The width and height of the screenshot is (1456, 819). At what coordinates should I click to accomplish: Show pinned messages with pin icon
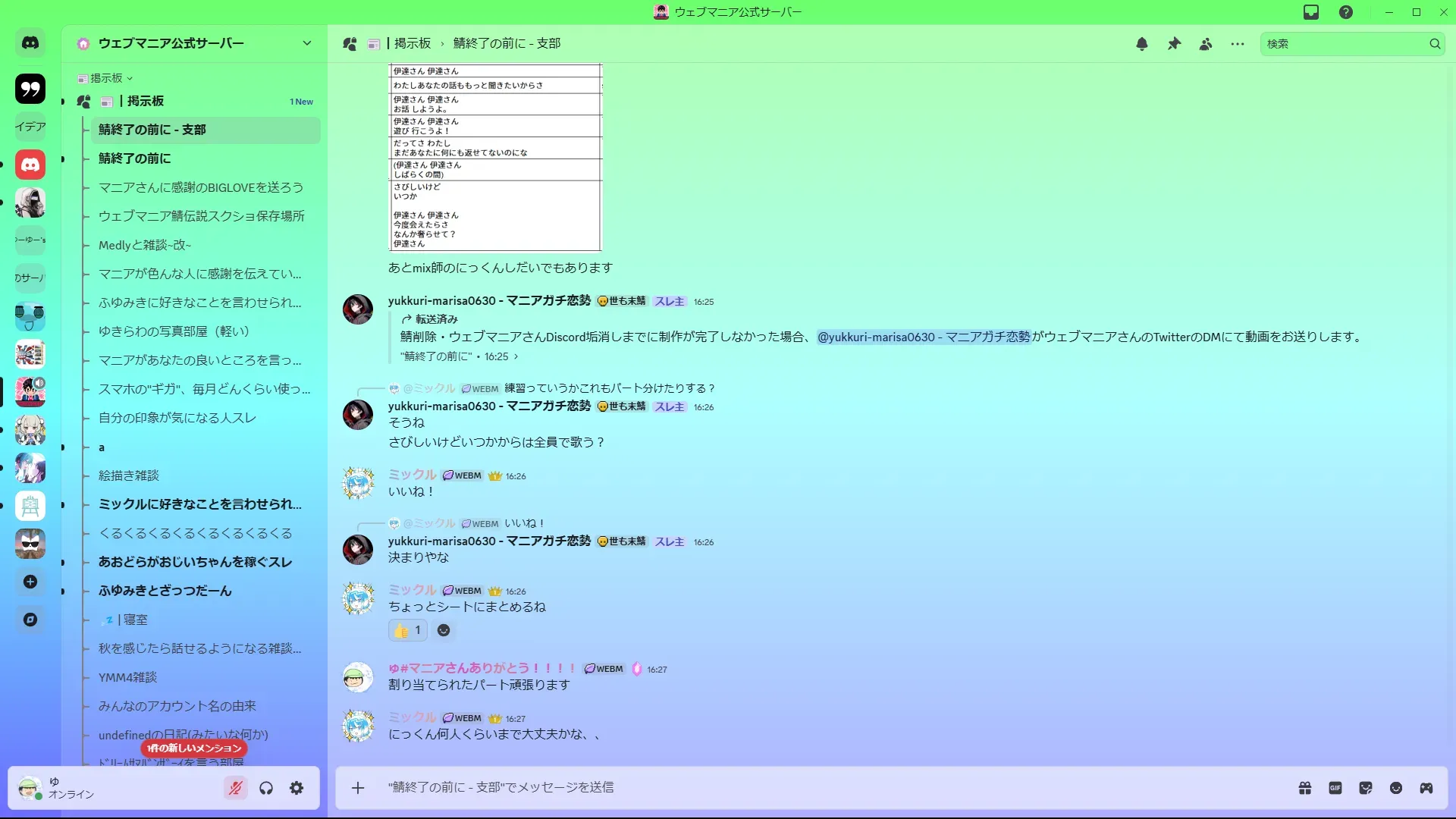(x=1174, y=44)
